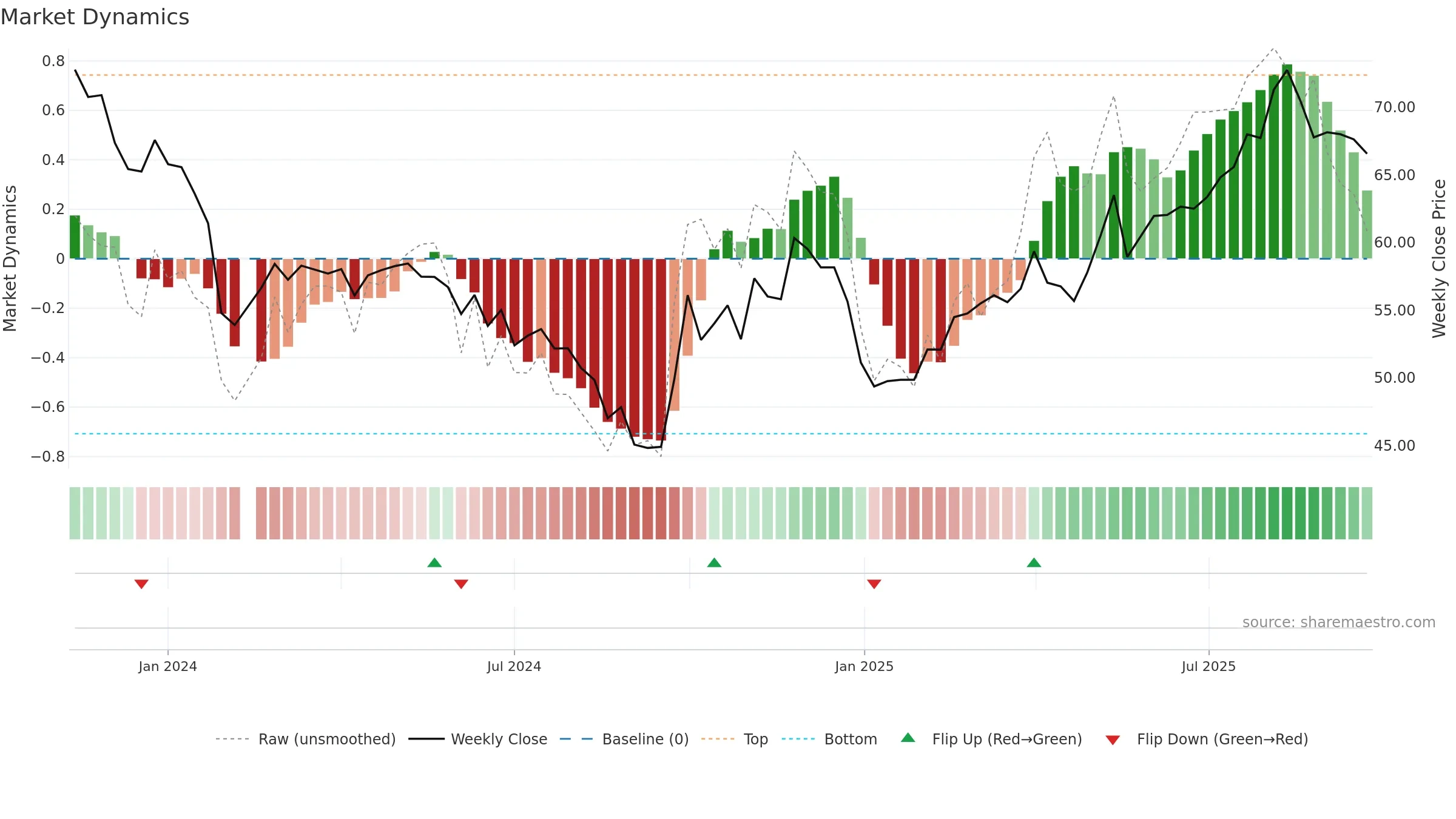Click the Jan 2025 axis label
1456x819 pixels.
864,667
